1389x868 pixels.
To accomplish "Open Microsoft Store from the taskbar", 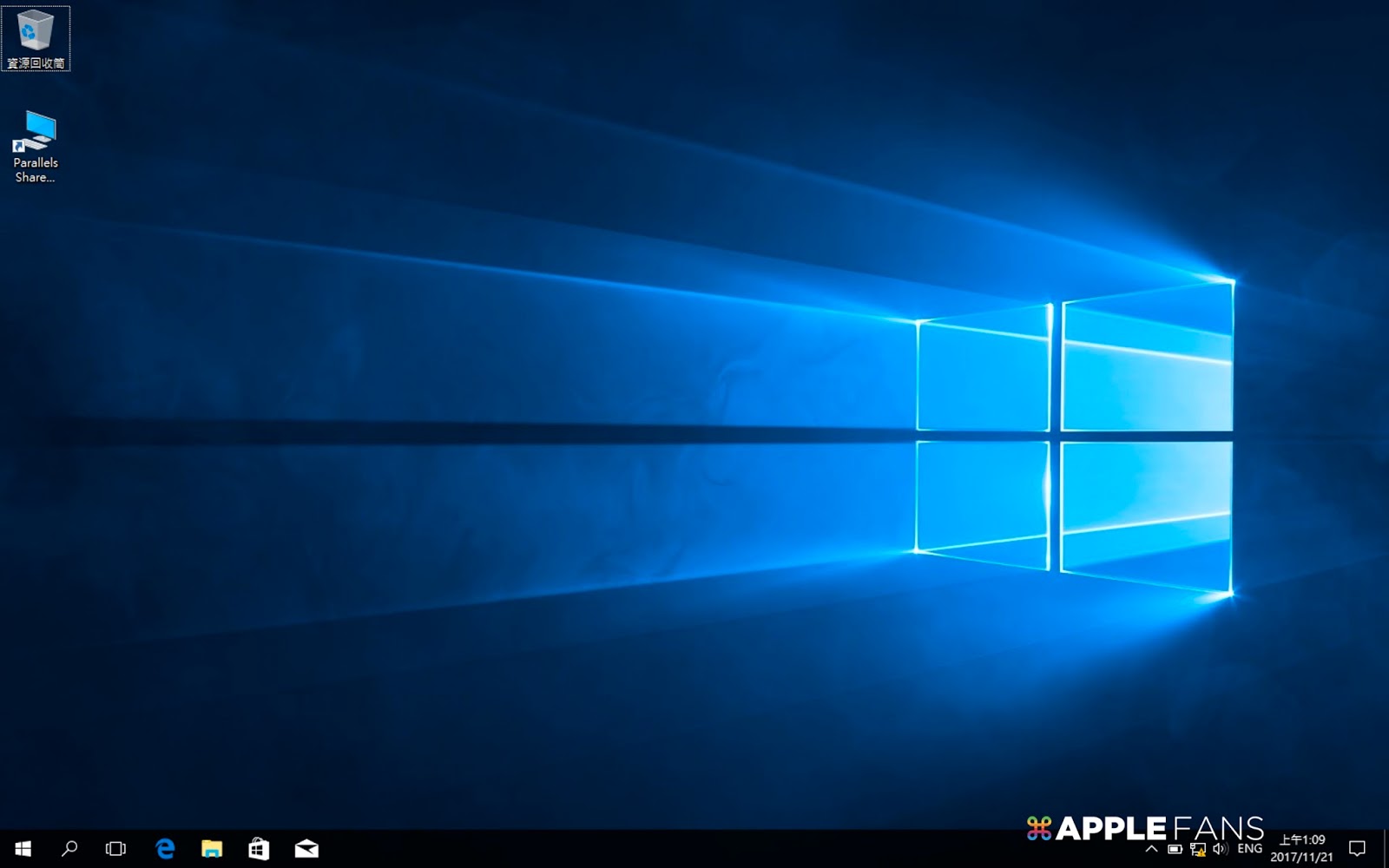I will point(259,848).
